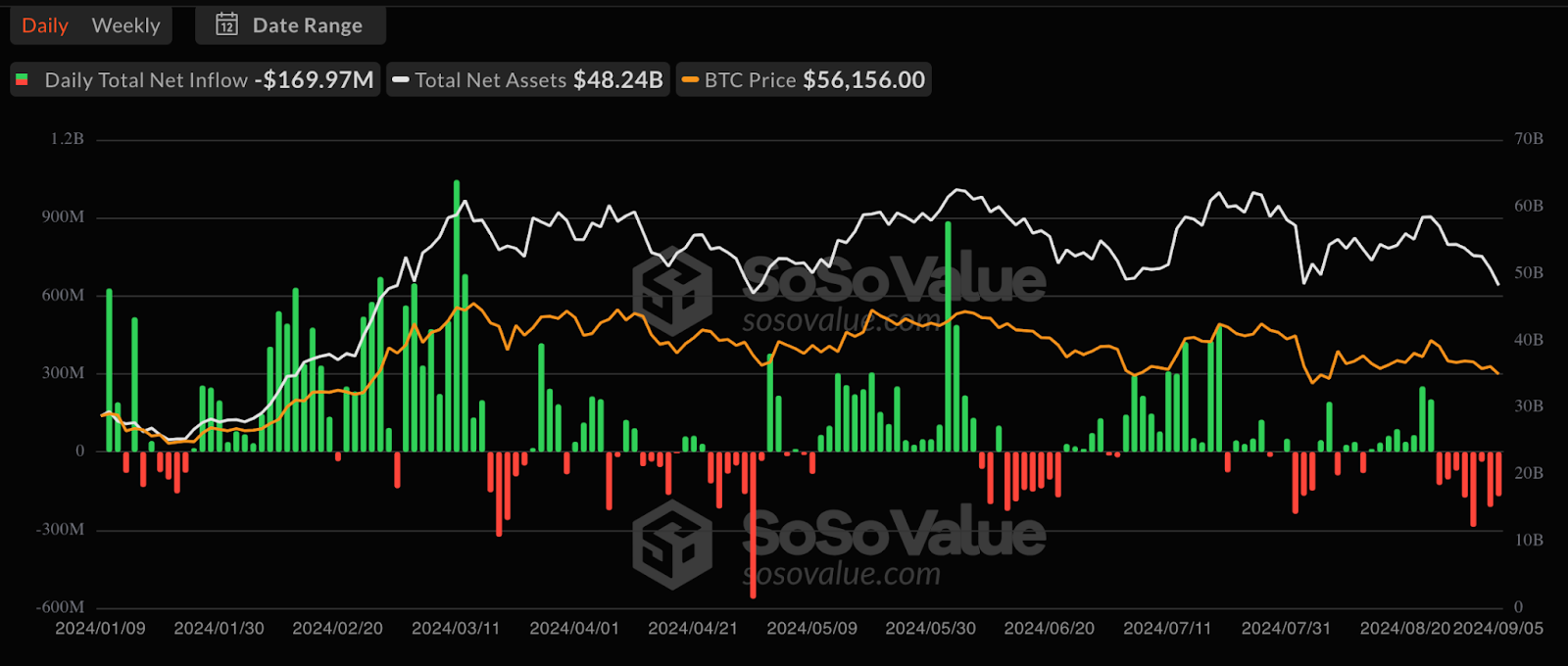Viewport: 1568px width, 666px height.
Task: Click the red-green inflow legend swatch
Action: 23,80
